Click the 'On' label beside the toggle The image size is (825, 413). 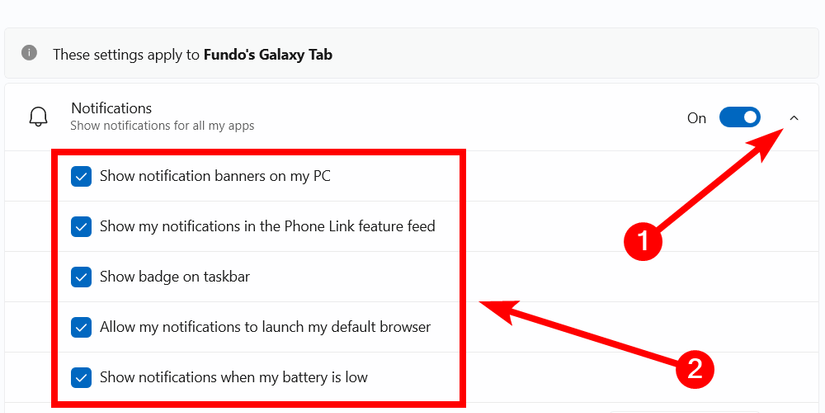point(697,118)
